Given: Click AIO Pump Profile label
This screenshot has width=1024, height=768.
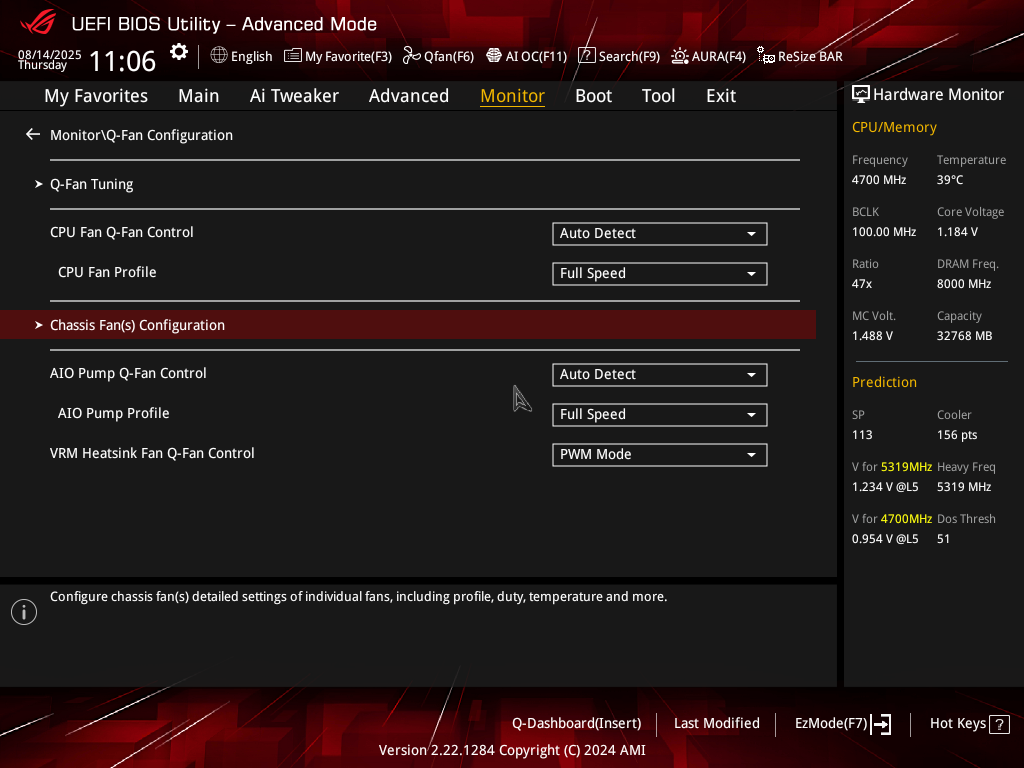Looking at the screenshot, I should click(114, 413).
